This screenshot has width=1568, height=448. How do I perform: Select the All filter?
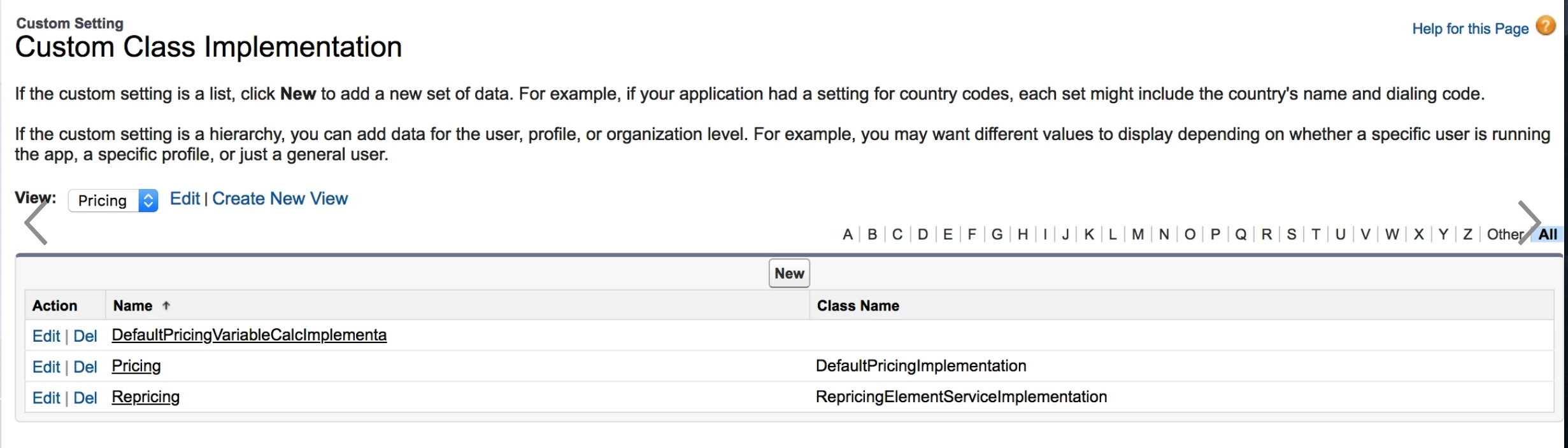click(1548, 234)
